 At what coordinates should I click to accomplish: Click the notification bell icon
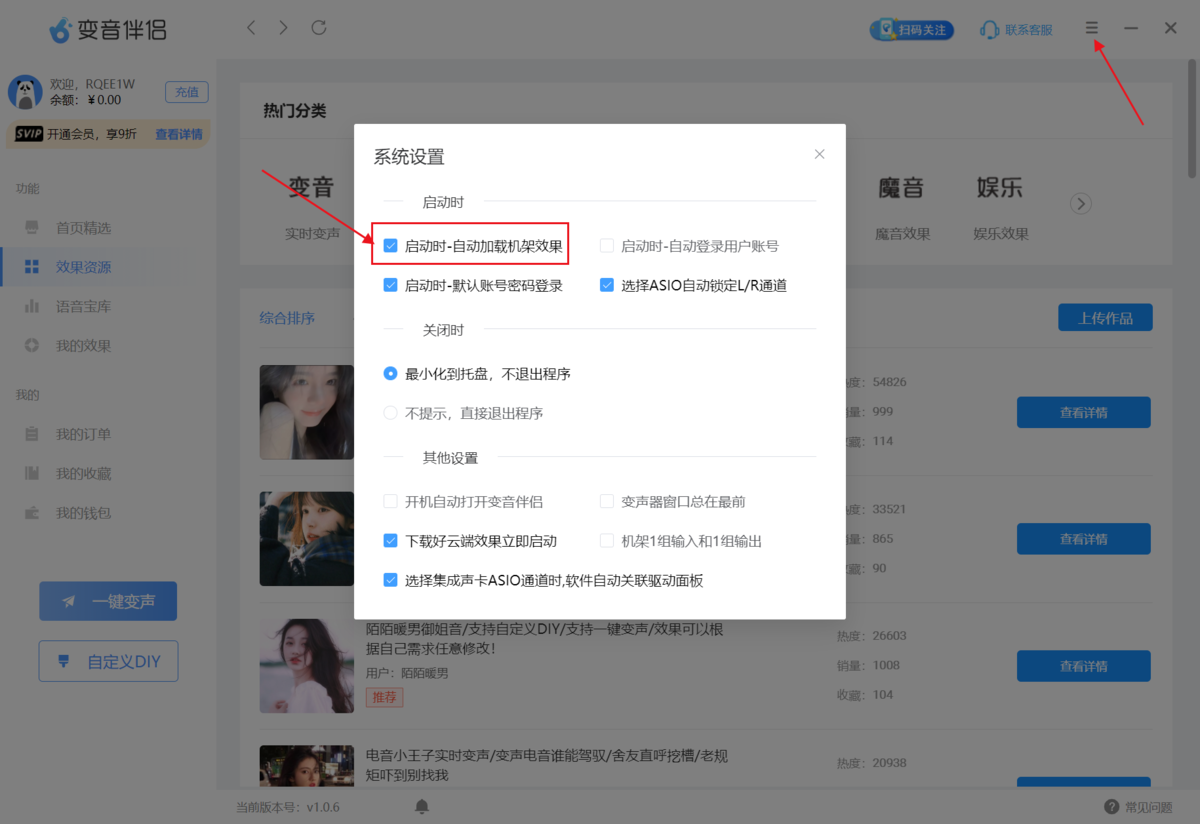point(422,806)
